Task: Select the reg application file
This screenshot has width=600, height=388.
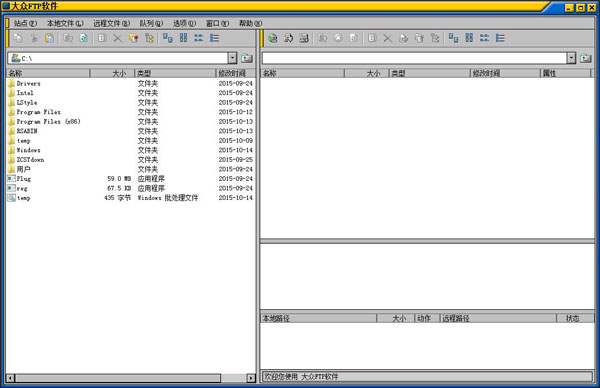Action: (x=130, y=188)
